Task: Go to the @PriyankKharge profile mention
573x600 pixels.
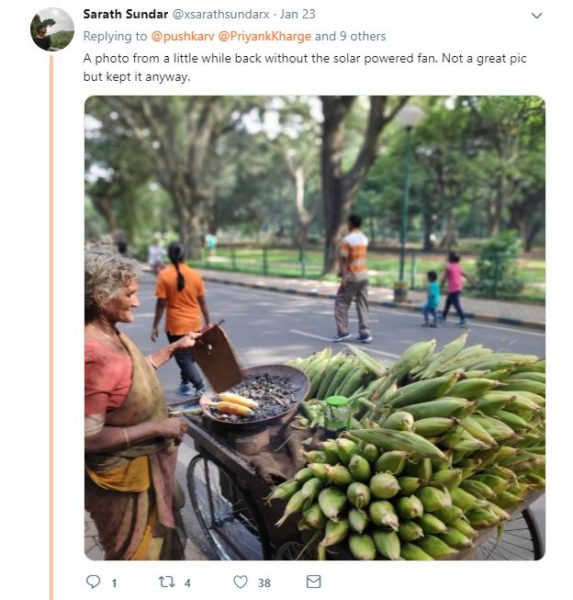Action: click(264, 36)
